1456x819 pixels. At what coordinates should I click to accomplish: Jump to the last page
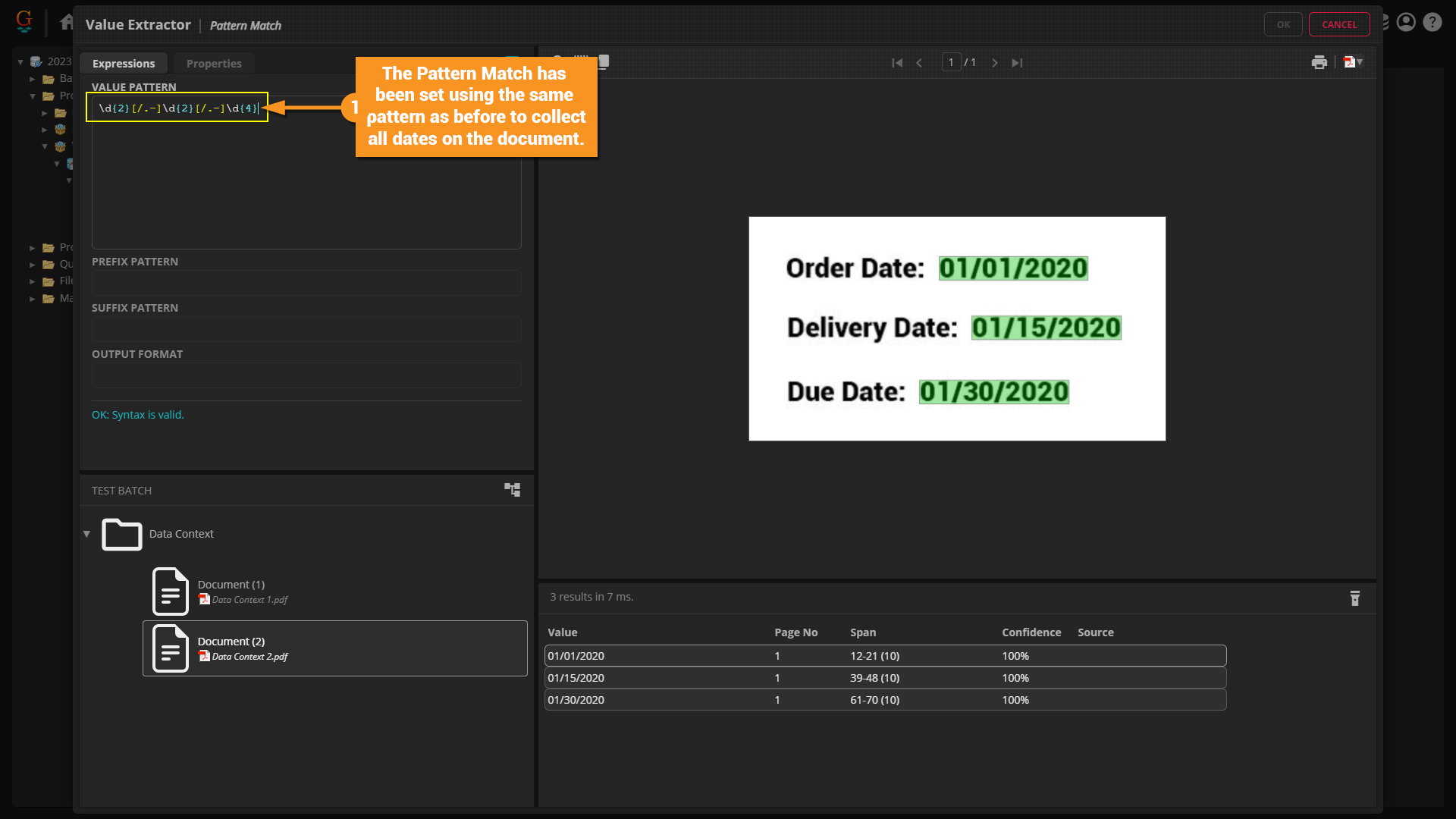coord(1017,63)
